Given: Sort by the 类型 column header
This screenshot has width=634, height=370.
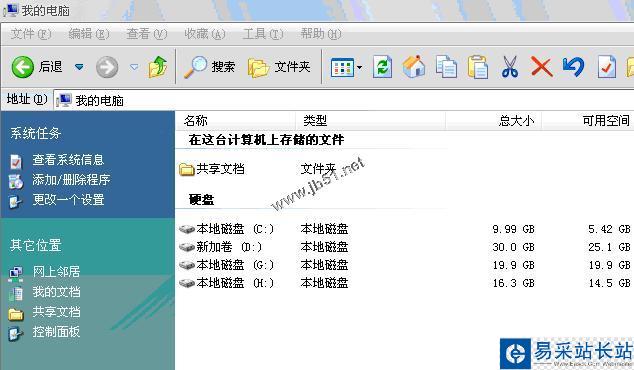Looking at the screenshot, I should click(x=371, y=121).
